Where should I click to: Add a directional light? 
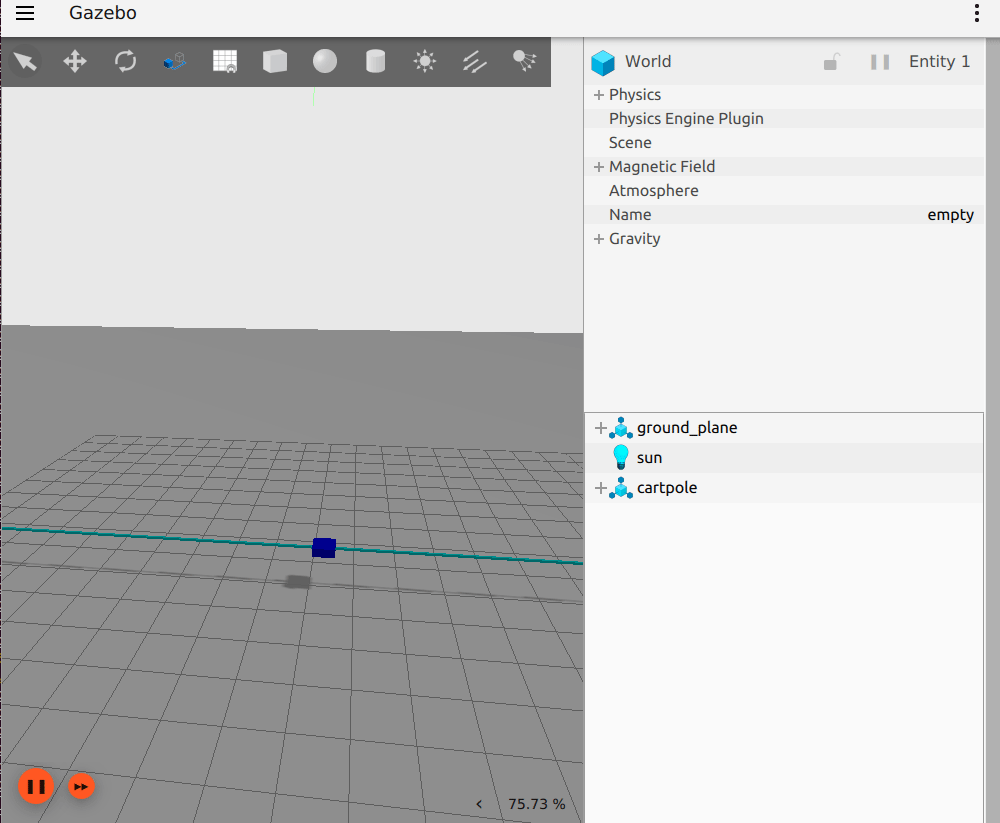474,61
